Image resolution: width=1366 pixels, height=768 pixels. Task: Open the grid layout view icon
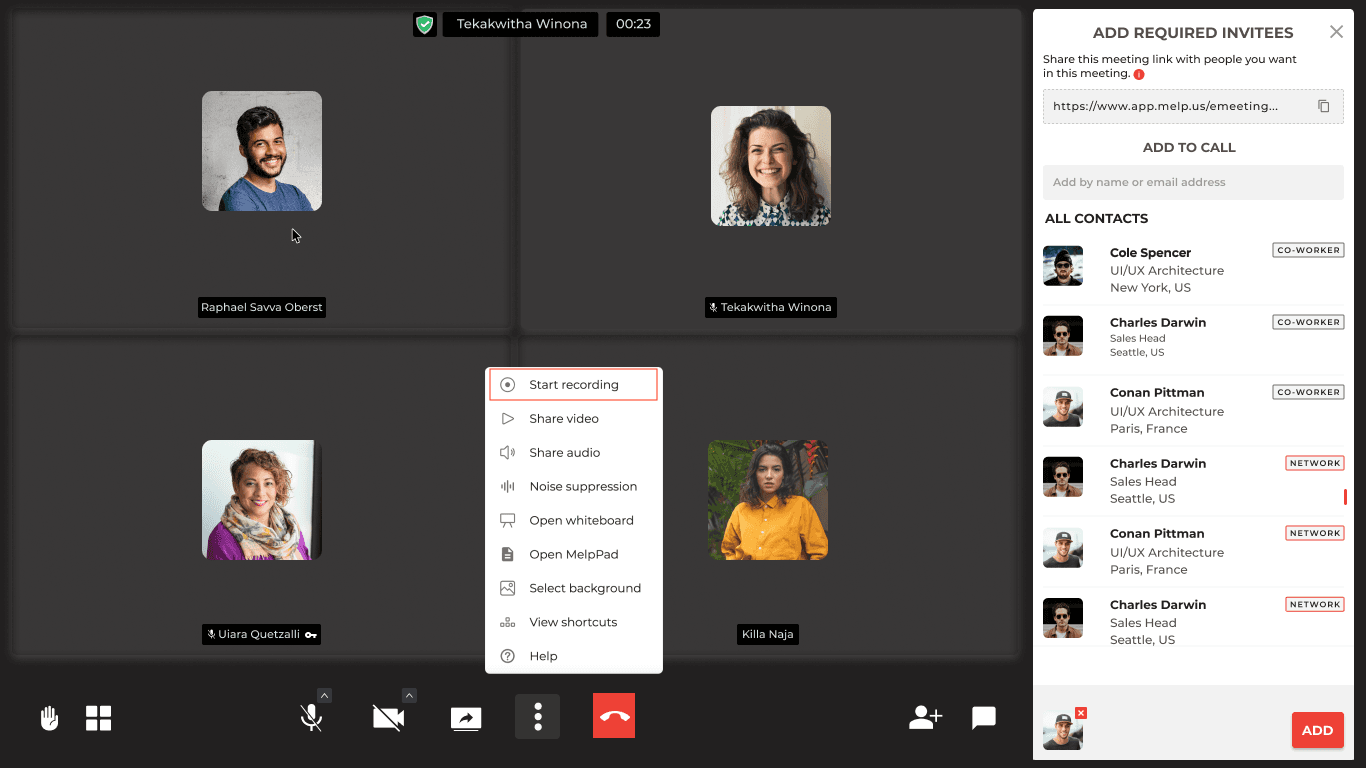pos(99,718)
